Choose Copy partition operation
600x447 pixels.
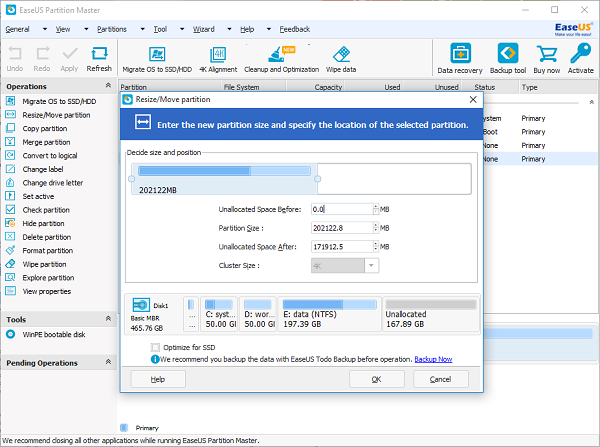[x=44, y=129]
